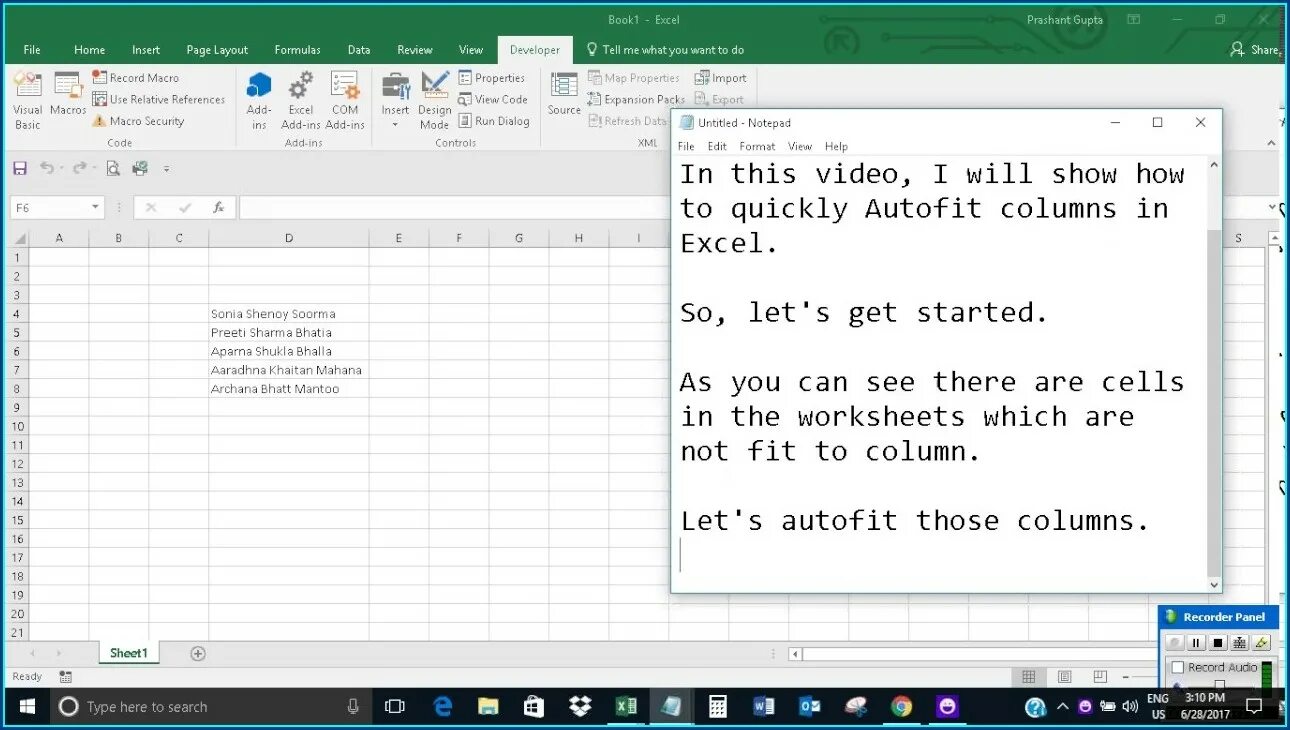This screenshot has width=1290, height=730.
Task: Open Excel Add-ins manager
Action: [301, 101]
